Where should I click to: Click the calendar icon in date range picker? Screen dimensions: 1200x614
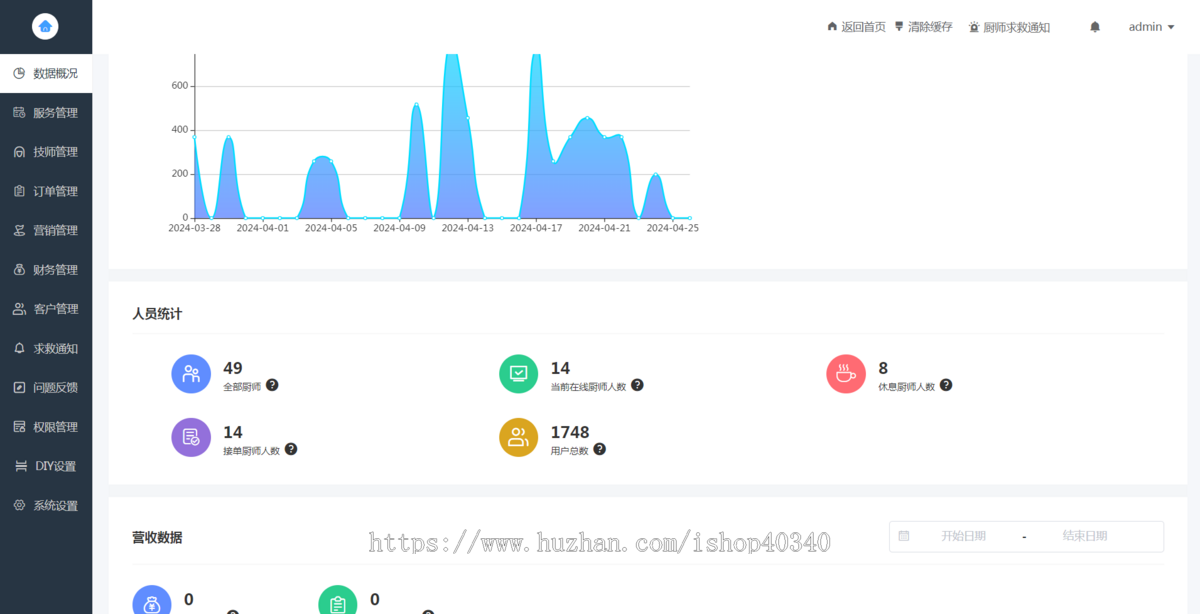pyautogui.click(x=904, y=536)
